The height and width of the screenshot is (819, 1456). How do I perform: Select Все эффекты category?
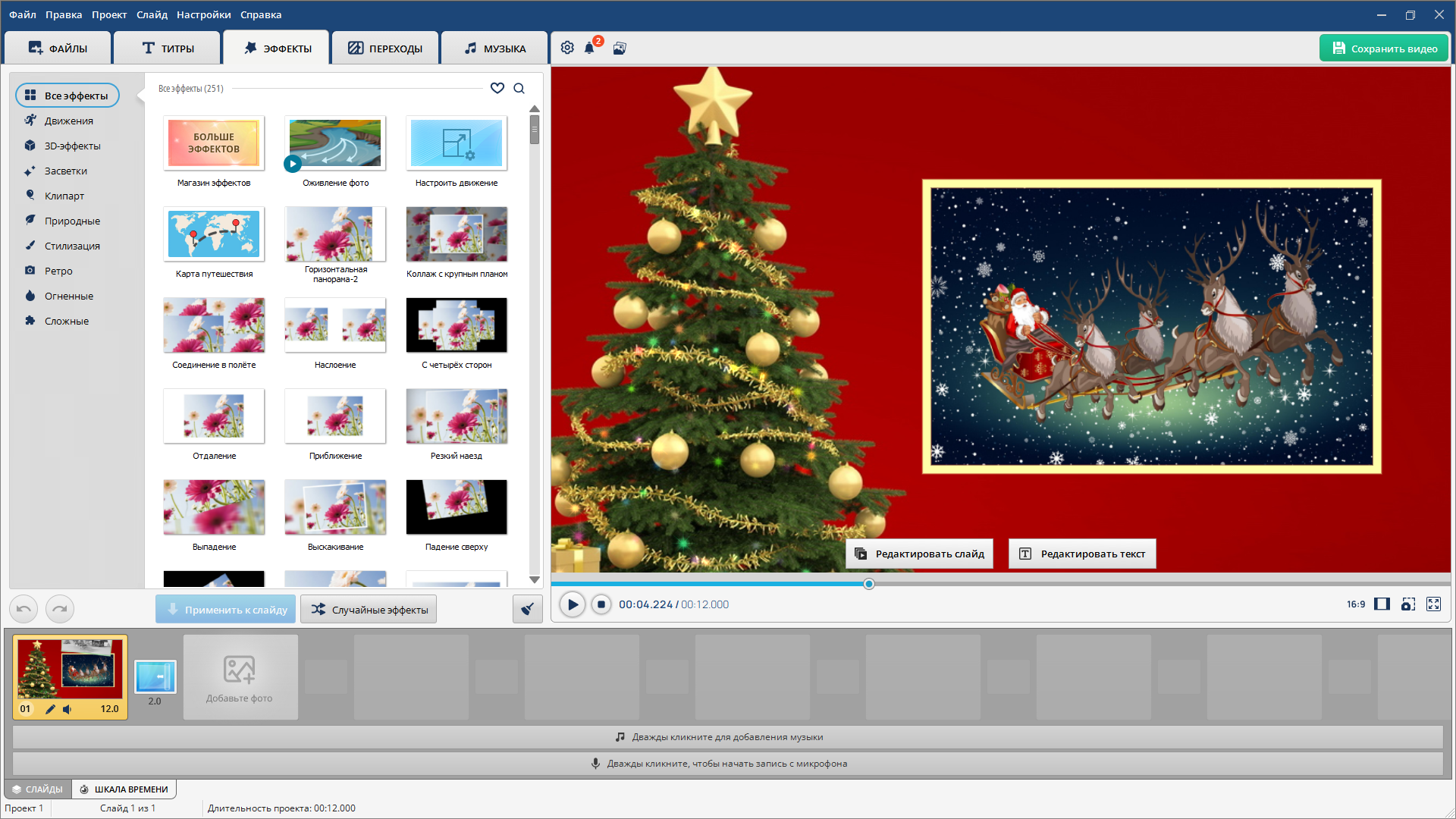click(67, 96)
